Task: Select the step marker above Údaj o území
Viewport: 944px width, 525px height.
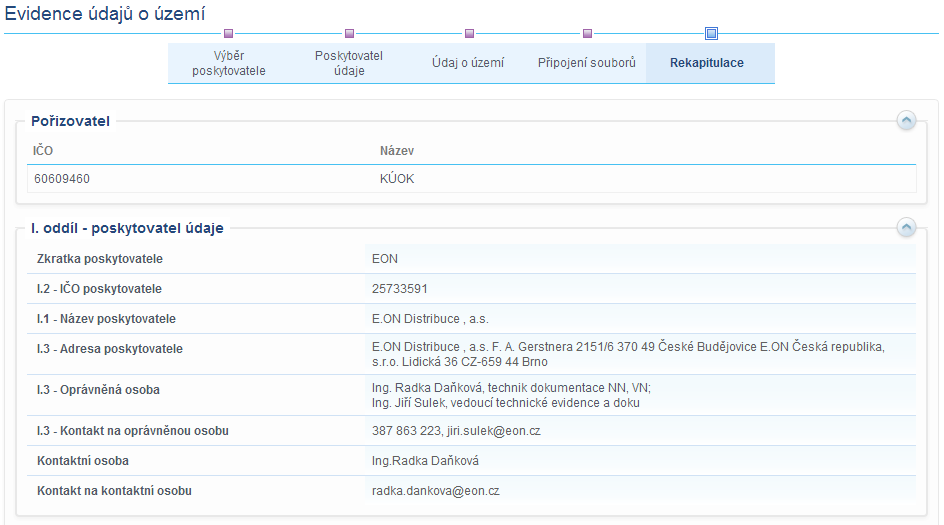Action: [x=469, y=34]
